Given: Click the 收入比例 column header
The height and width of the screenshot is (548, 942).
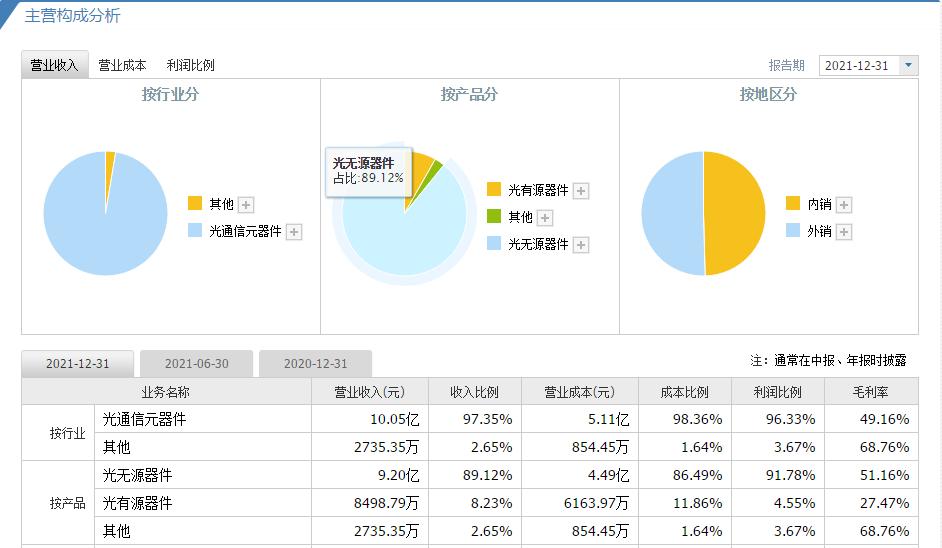Looking at the screenshot, I should (x=475, y=392).
